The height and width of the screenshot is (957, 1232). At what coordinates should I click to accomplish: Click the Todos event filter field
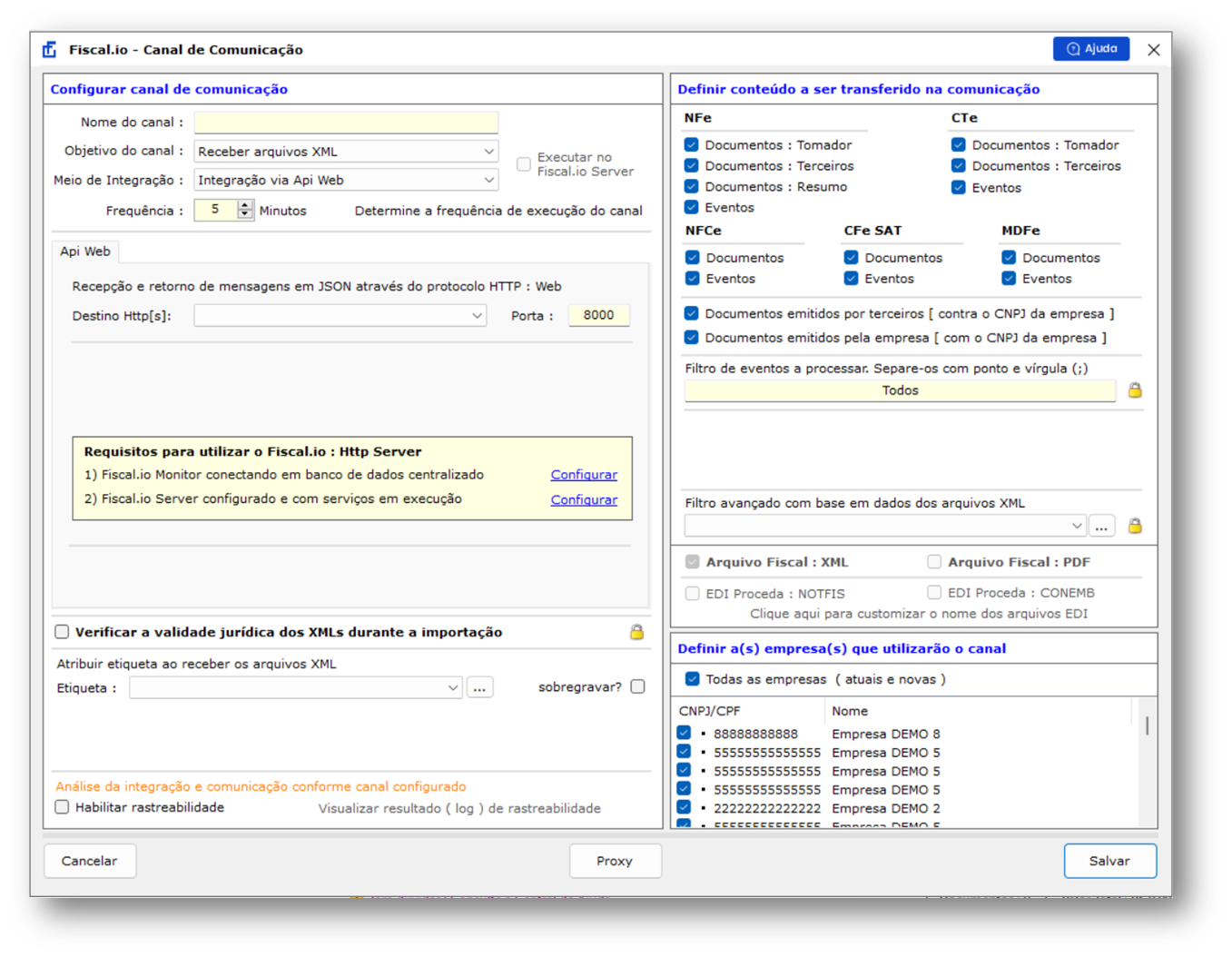point(900,390)
